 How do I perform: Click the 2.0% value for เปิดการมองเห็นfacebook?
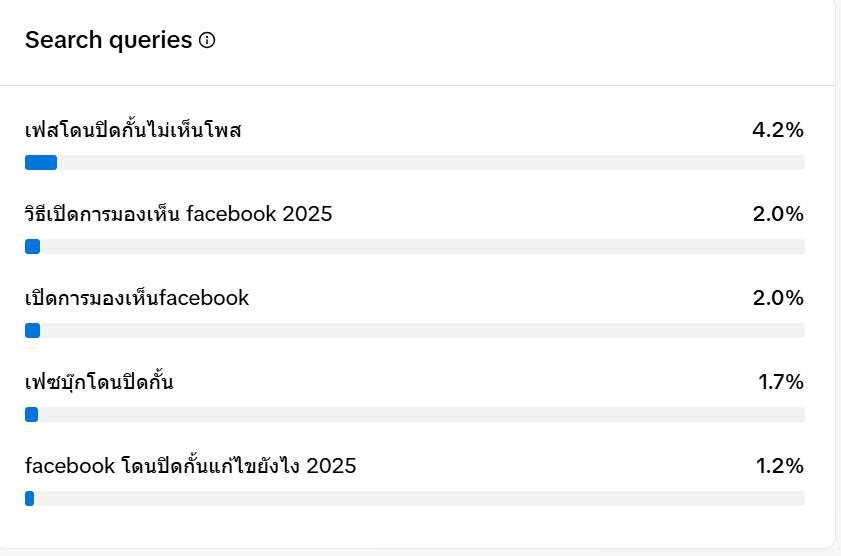(778, 298)
